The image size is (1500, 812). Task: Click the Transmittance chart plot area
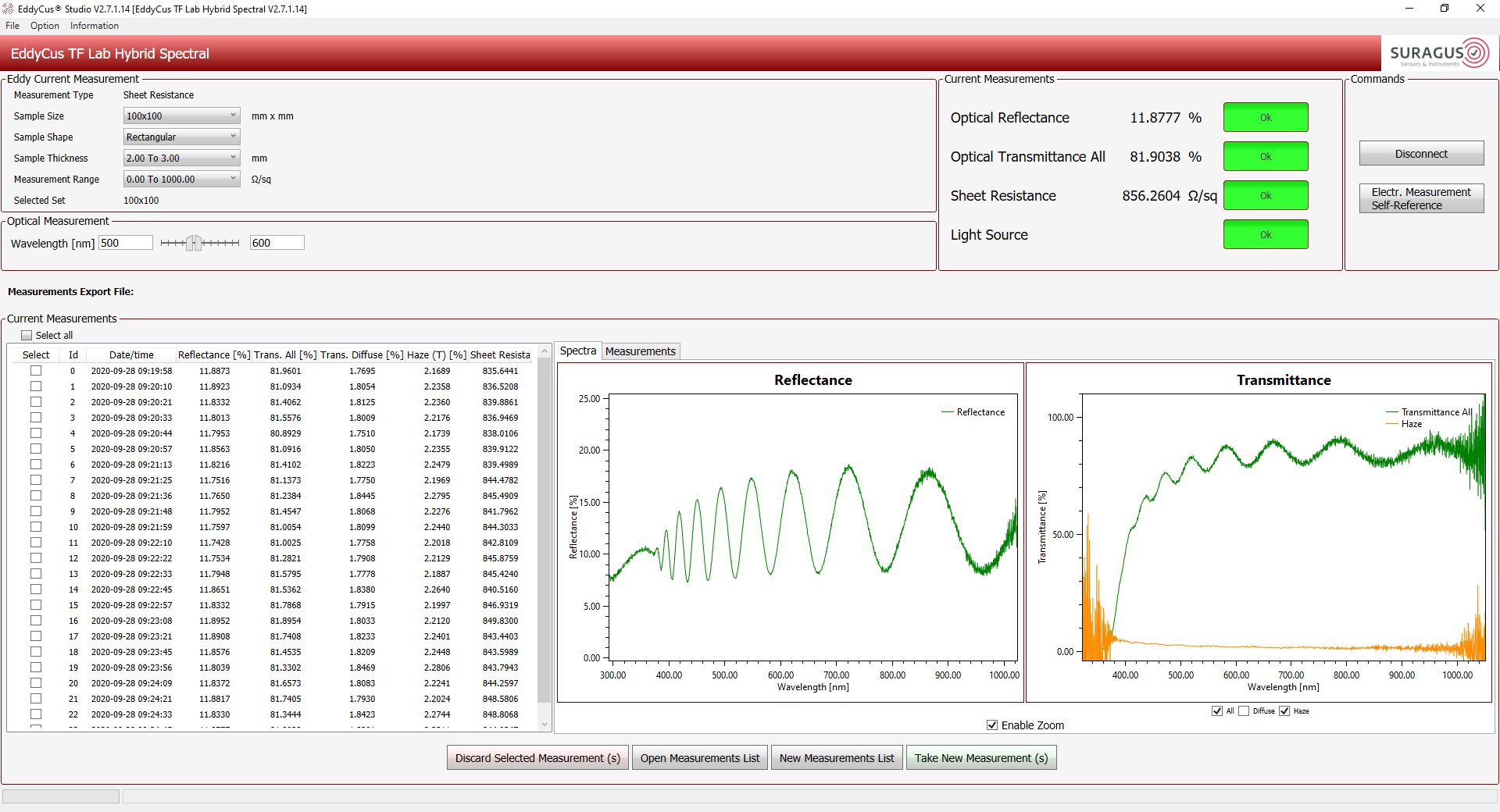click(x=1284, y=527)
